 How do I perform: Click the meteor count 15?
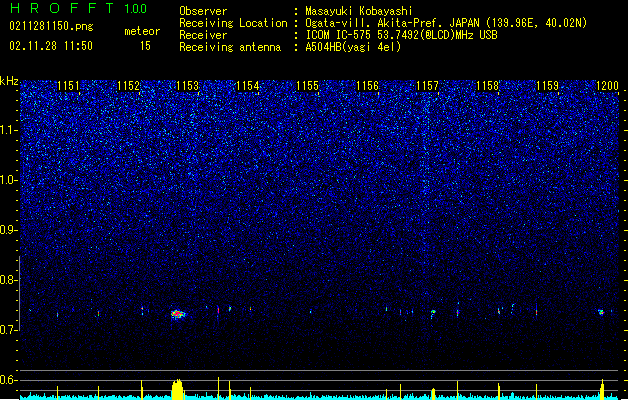click(145, 46)
